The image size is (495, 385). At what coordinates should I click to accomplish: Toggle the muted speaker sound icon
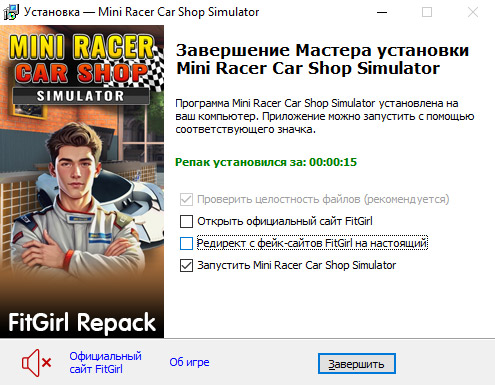(37, 363)
